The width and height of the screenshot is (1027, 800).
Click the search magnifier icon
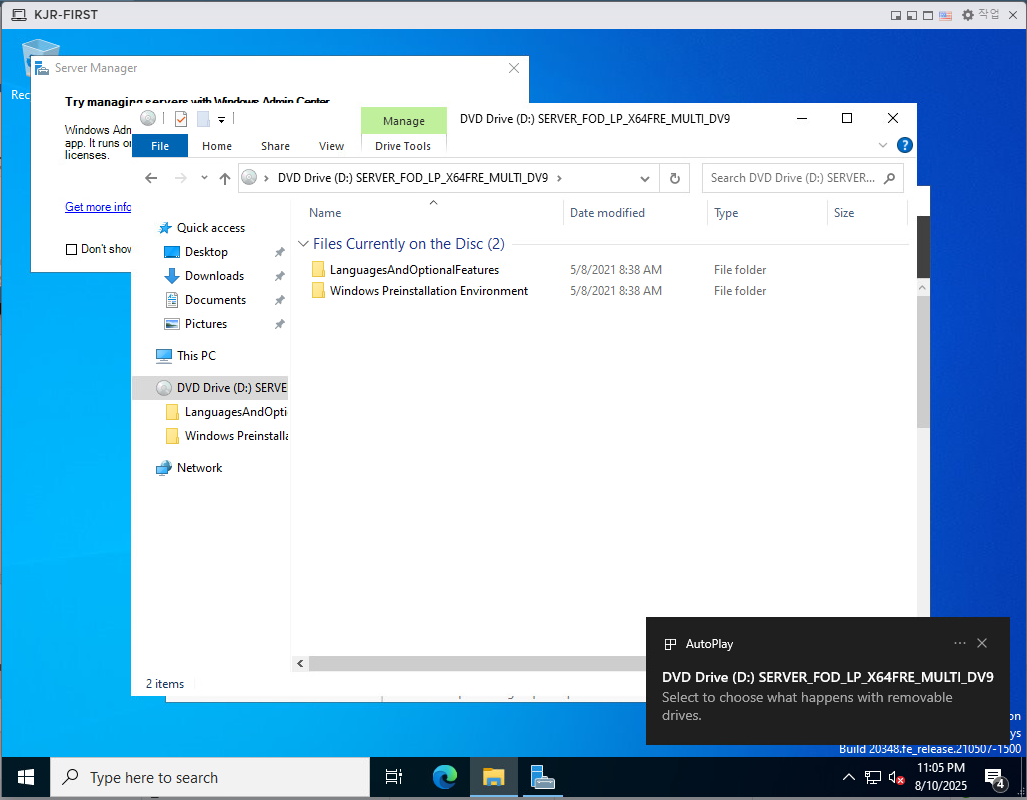(x=889, y=178)
